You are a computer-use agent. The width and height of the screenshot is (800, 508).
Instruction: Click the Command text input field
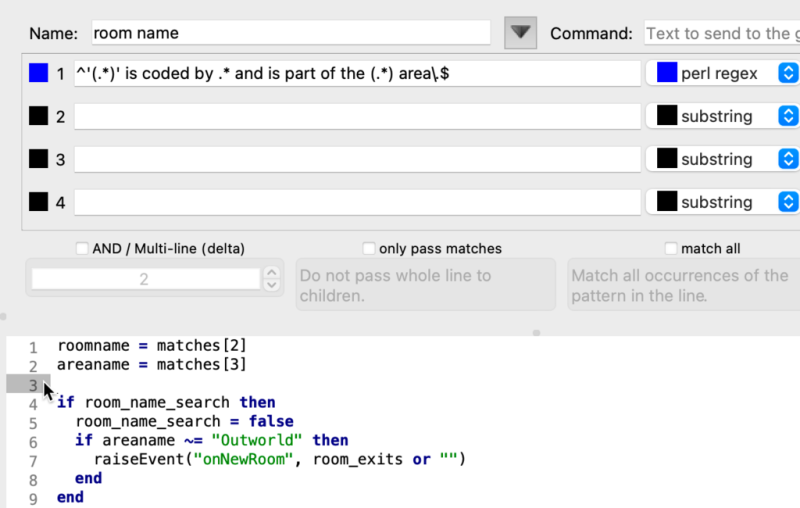click(720, 33)
